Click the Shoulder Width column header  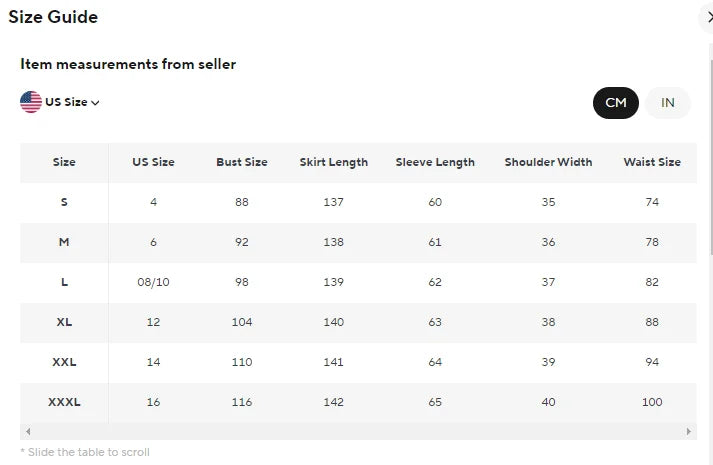(x=548, y=162)
